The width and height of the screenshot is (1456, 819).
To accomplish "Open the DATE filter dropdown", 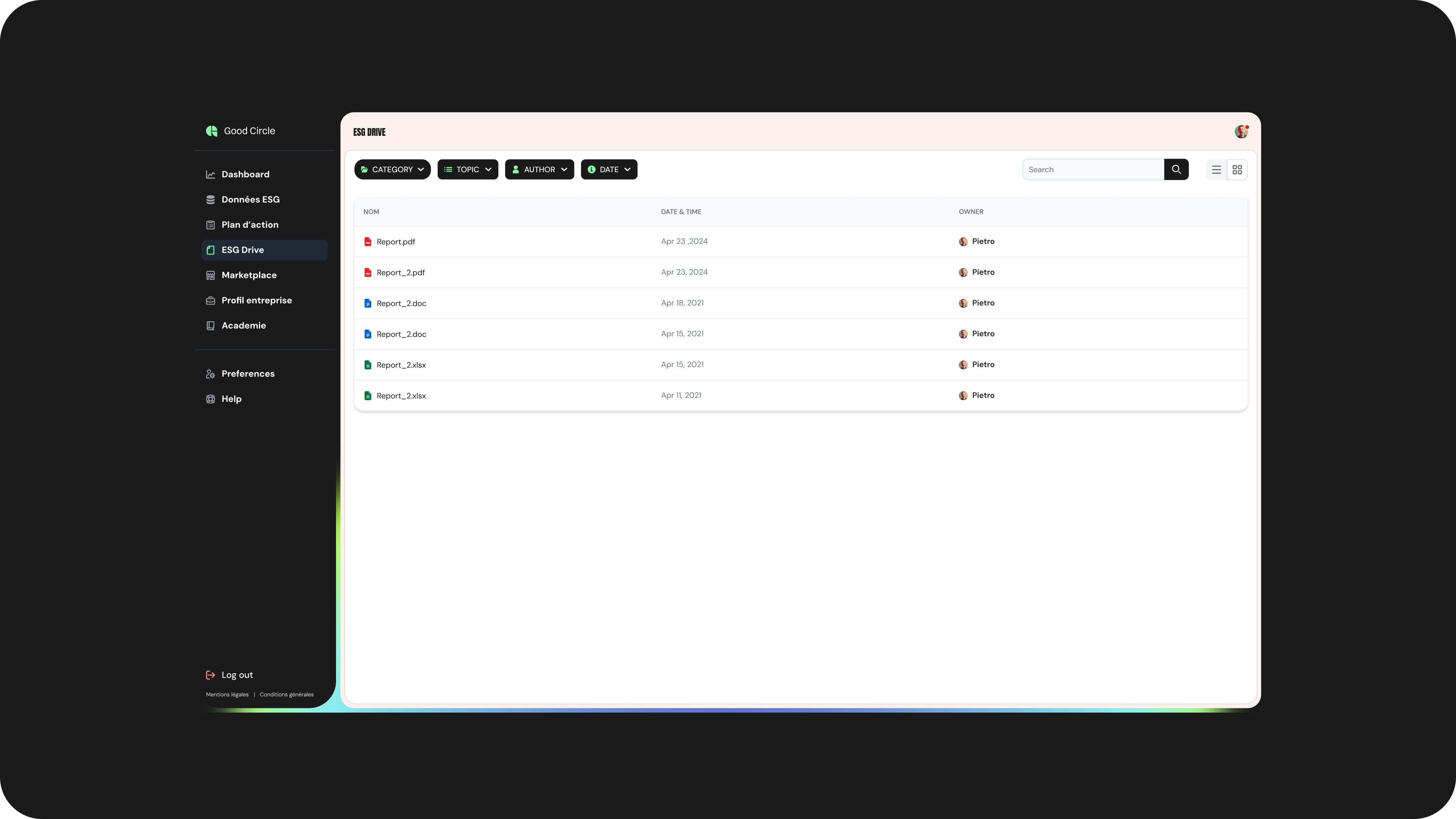I will click(x=609, y=169).
